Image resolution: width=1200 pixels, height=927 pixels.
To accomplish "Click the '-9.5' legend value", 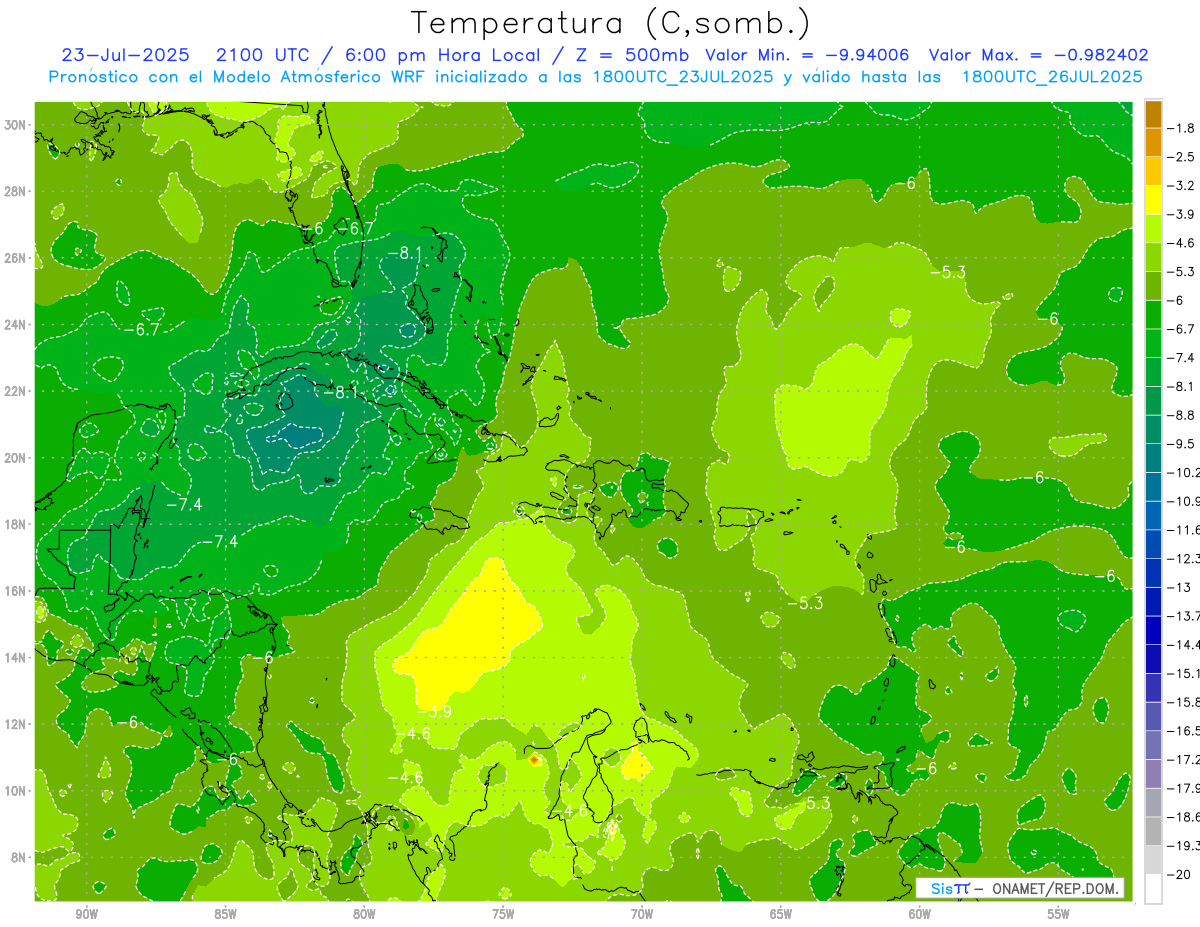I will (x=1181, y=444).
